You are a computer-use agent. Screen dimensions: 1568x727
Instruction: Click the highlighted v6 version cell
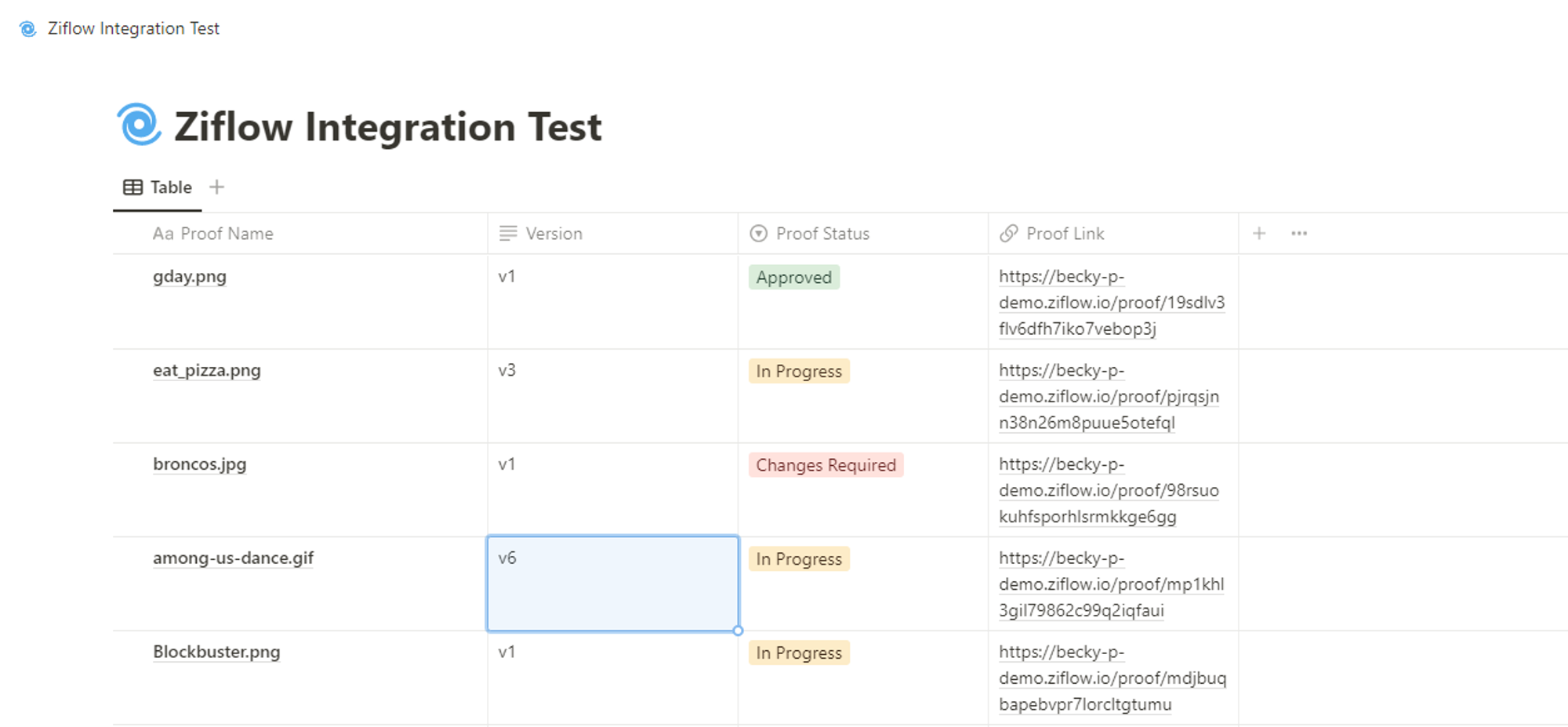coord(612,583)
